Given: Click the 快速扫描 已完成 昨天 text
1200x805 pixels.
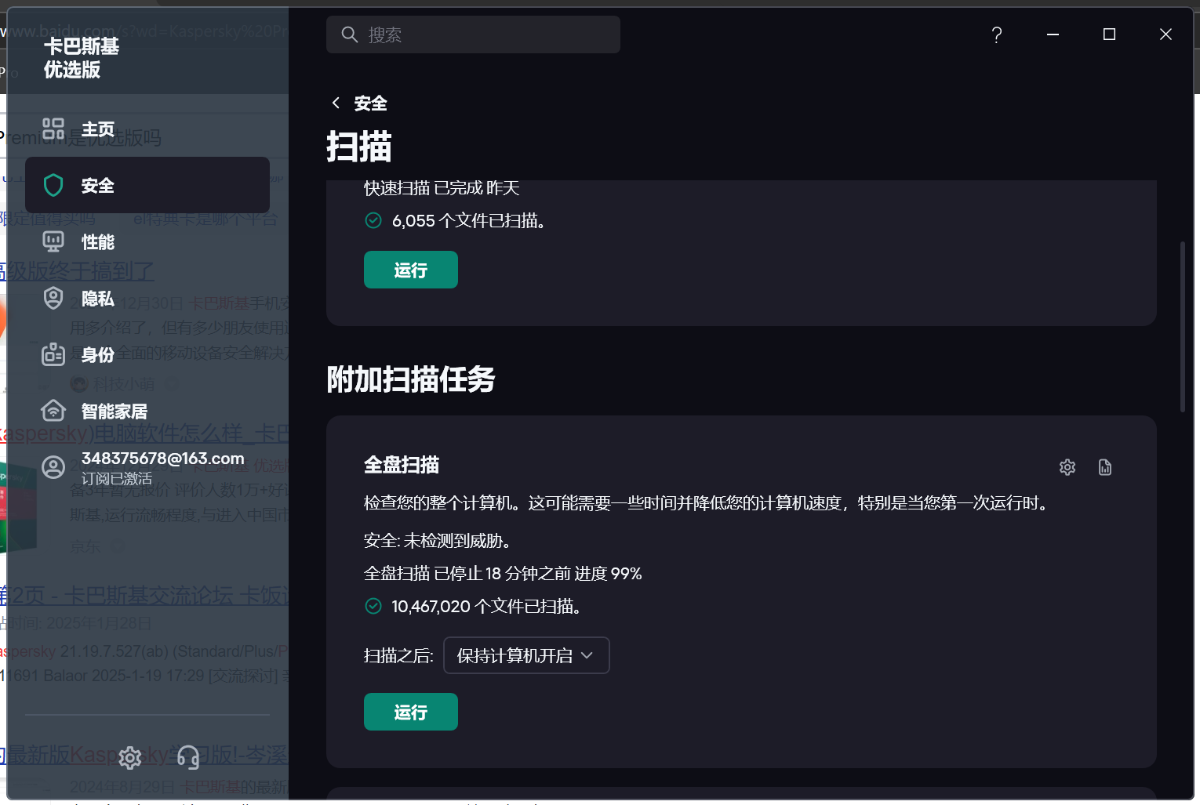Looking at the screenshot, I should pos(442,188).
